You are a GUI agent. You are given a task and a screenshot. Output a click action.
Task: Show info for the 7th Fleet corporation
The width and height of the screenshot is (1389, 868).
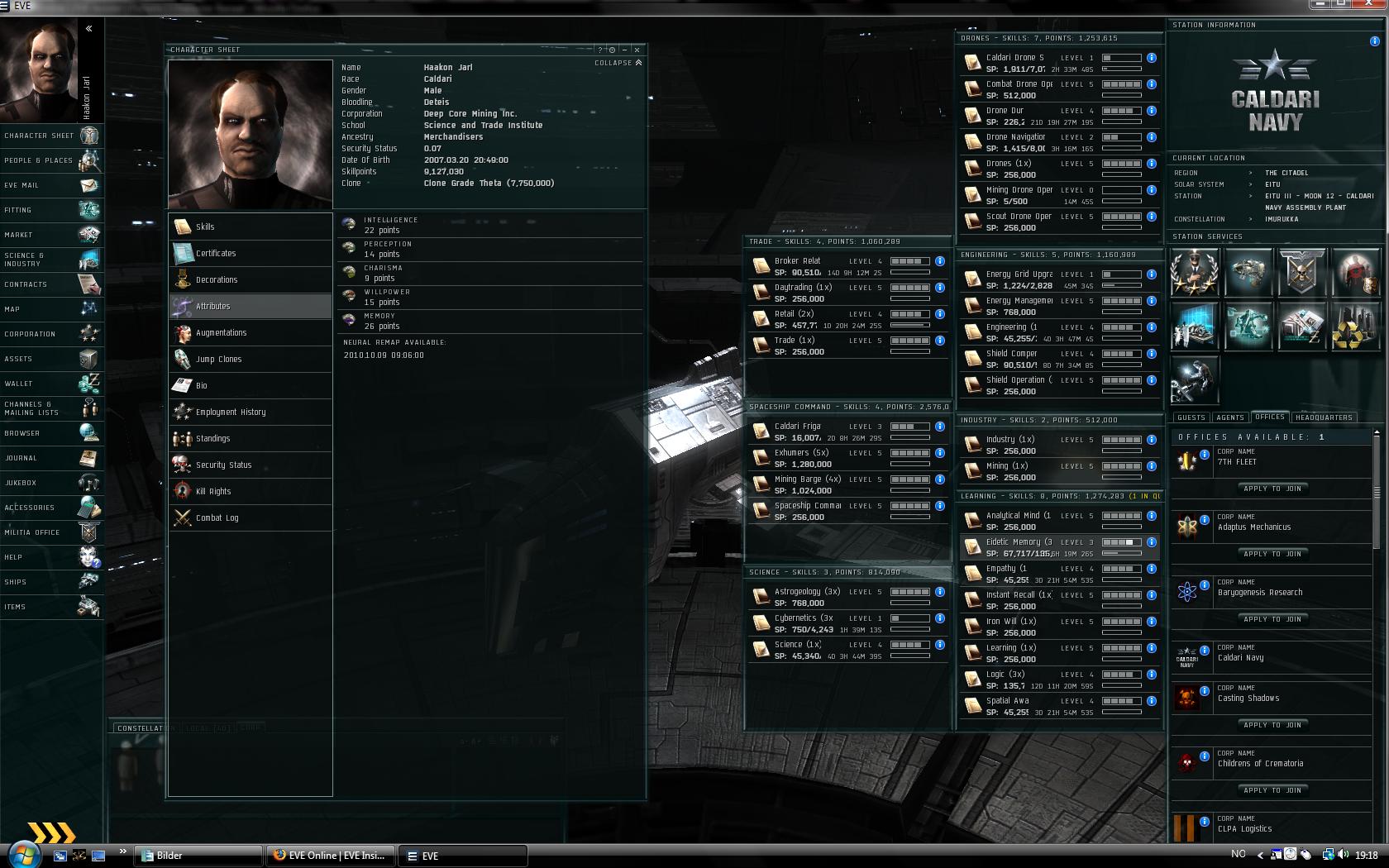(1205, 454)
